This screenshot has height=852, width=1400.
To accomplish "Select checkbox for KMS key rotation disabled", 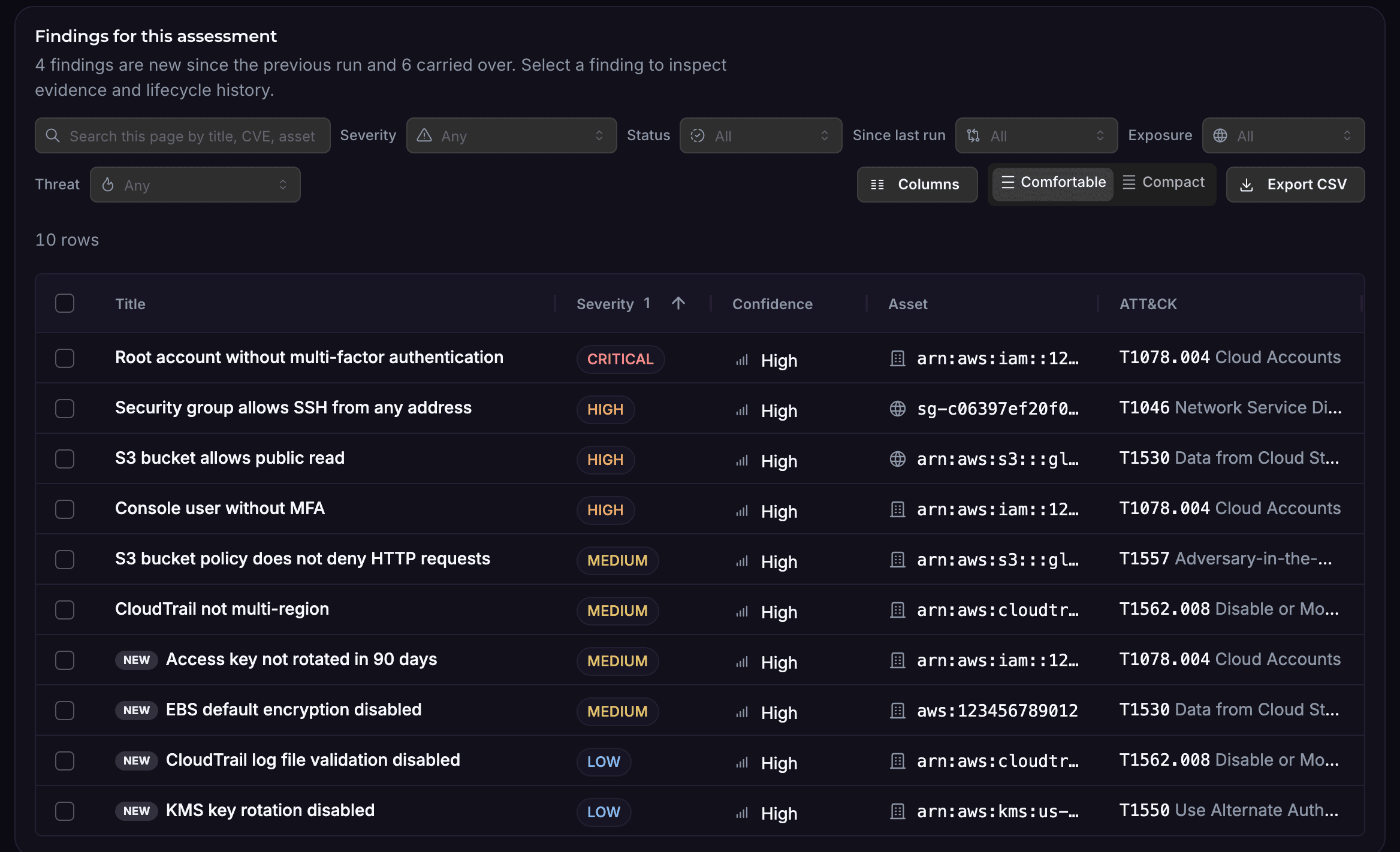I will point(65,811).
